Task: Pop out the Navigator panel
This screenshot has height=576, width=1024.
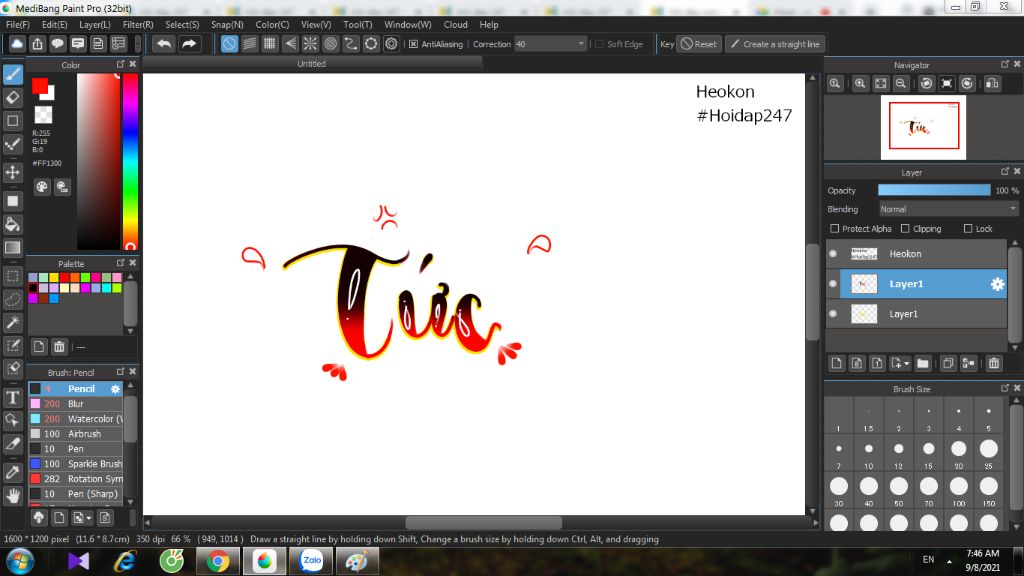Action: (1004, 64)
